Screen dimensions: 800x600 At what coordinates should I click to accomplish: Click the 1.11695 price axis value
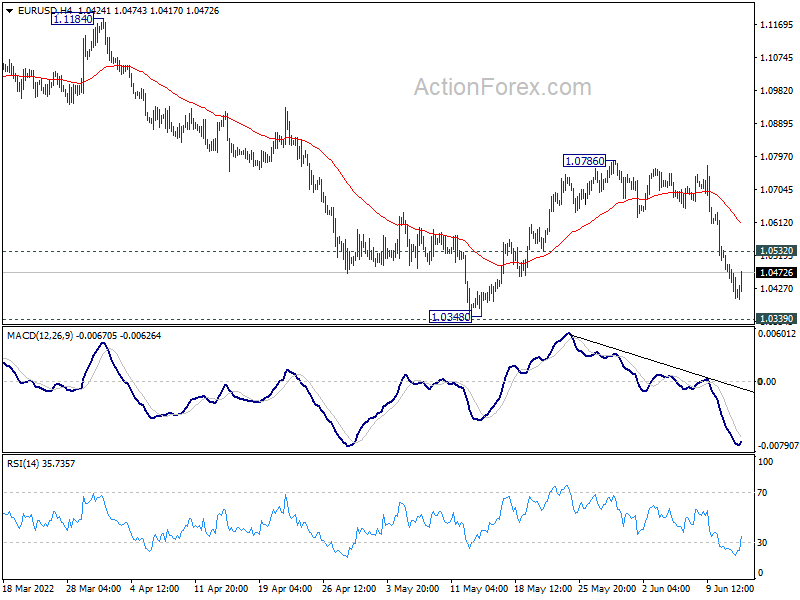click(x=777, y=24)
